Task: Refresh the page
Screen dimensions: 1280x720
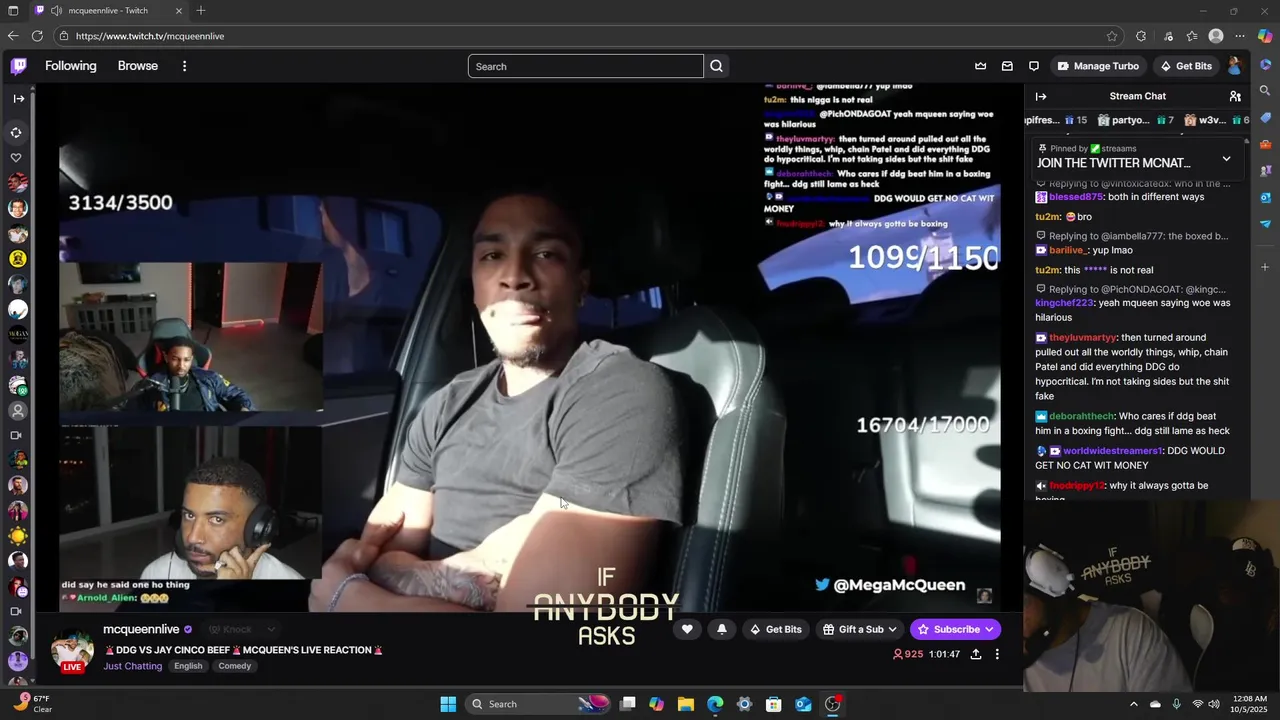Action: (37, 36)
